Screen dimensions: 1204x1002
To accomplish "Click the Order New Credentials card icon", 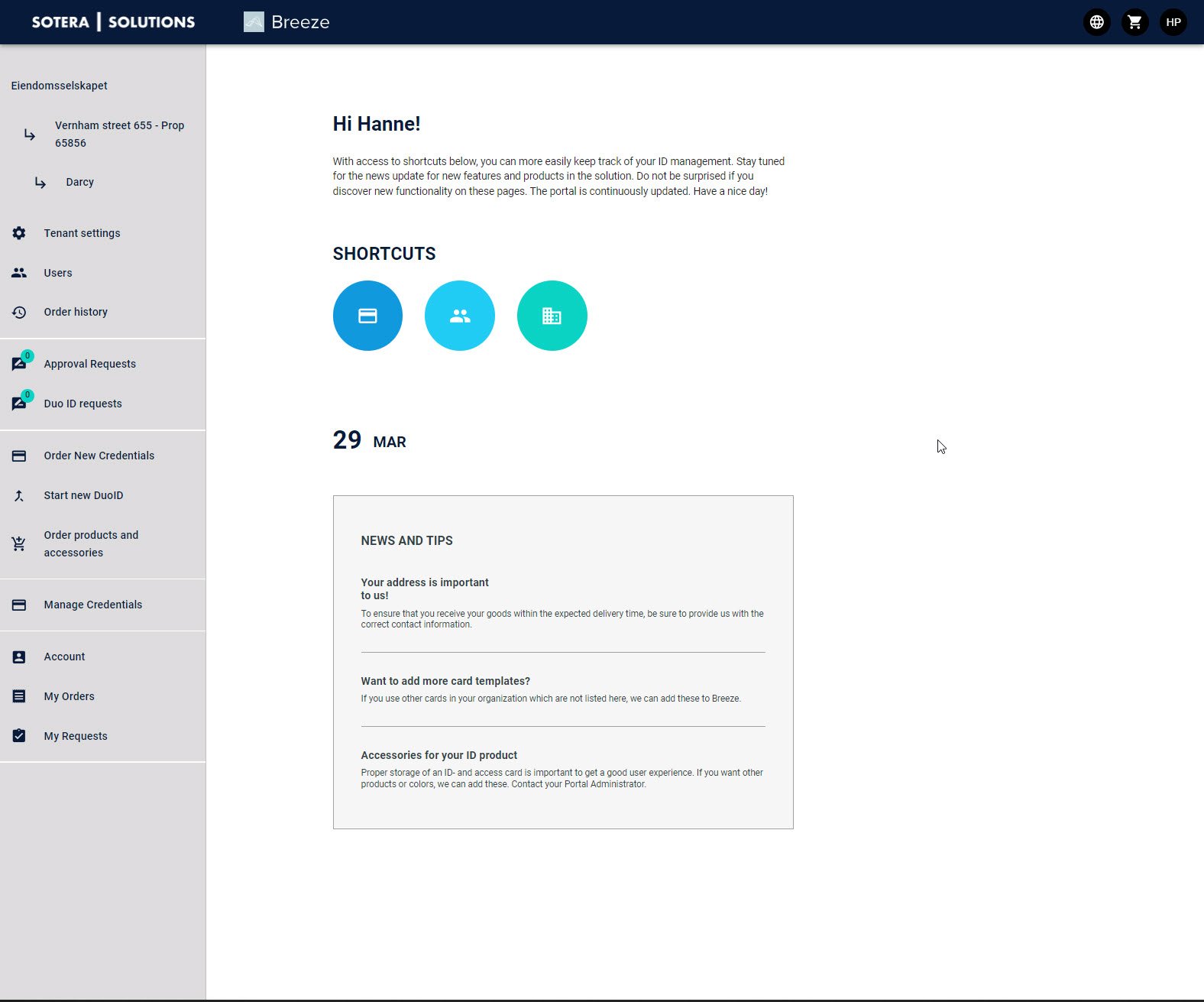I will pos(19,456).
